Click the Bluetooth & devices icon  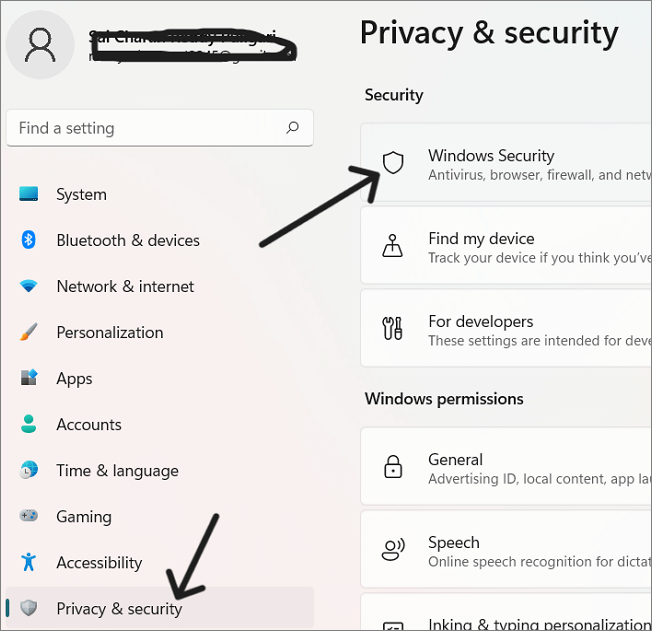pyautogui.click(x=29, y=240)
